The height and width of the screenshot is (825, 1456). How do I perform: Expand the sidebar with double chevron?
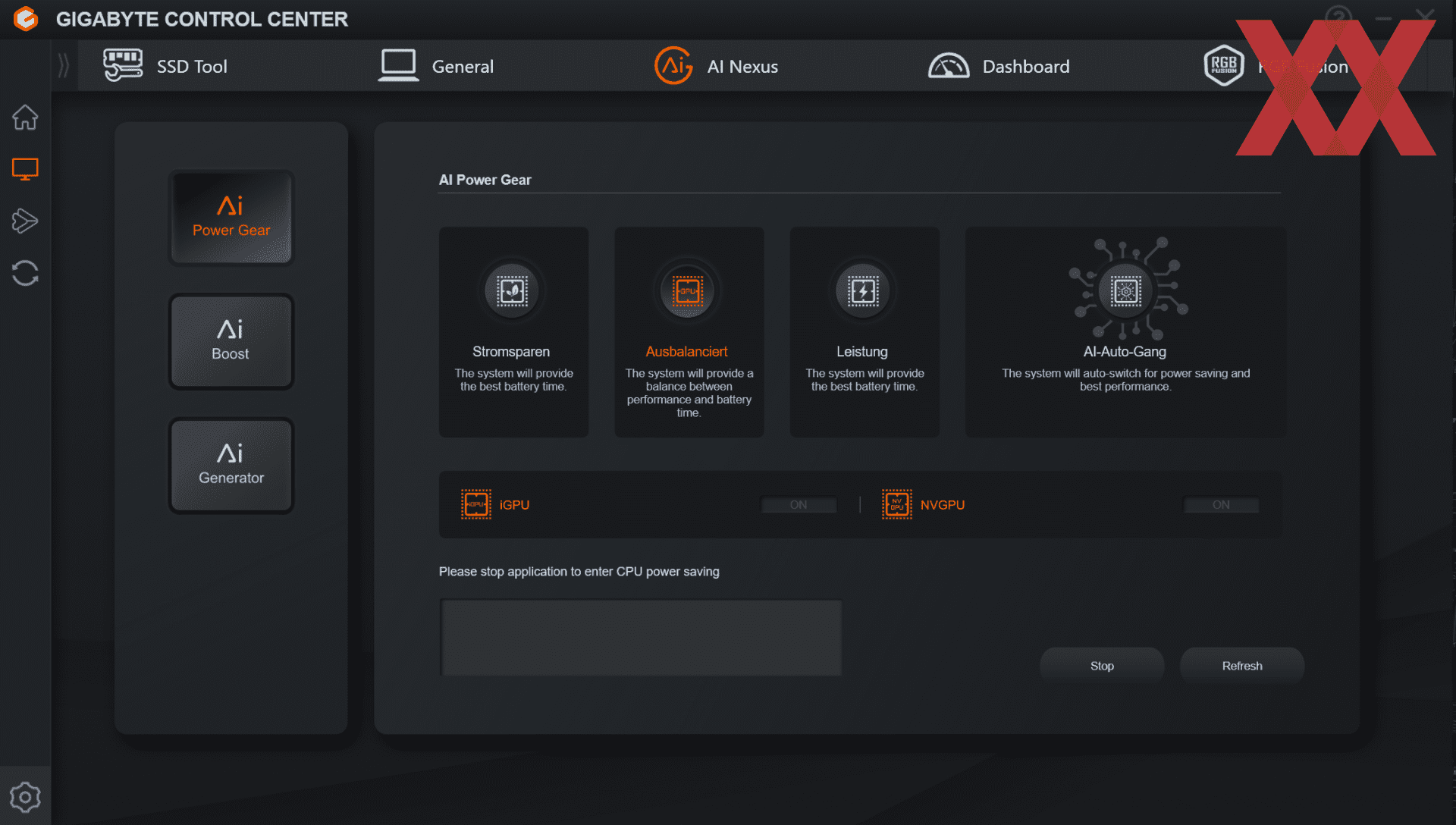tap(64, 66)
